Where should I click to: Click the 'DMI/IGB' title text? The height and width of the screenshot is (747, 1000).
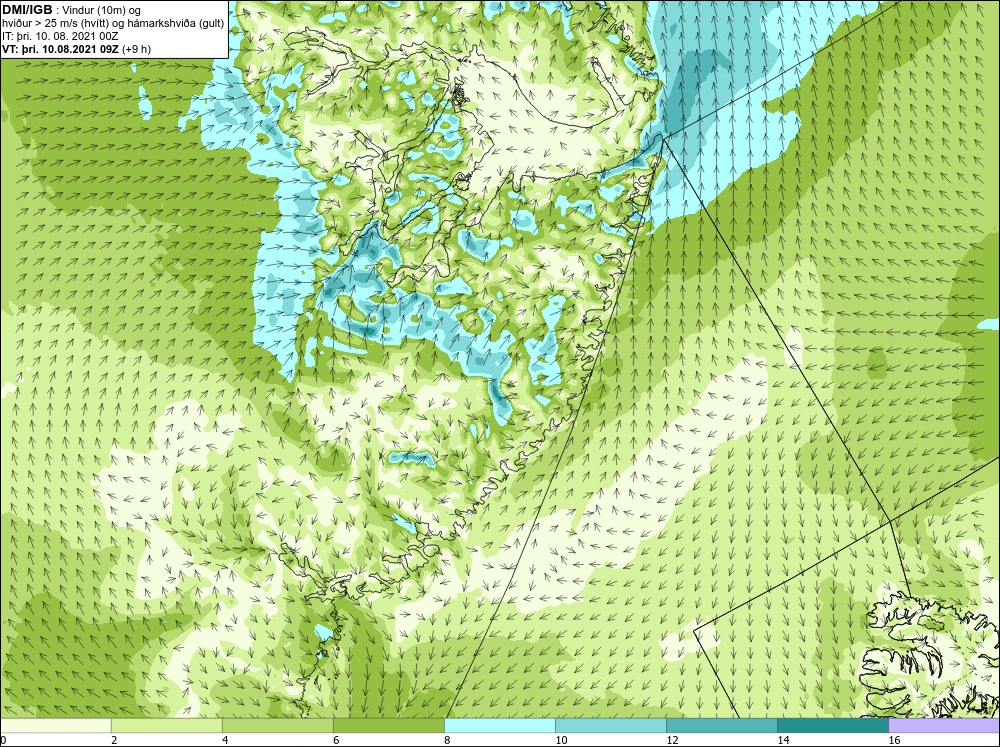27,10
